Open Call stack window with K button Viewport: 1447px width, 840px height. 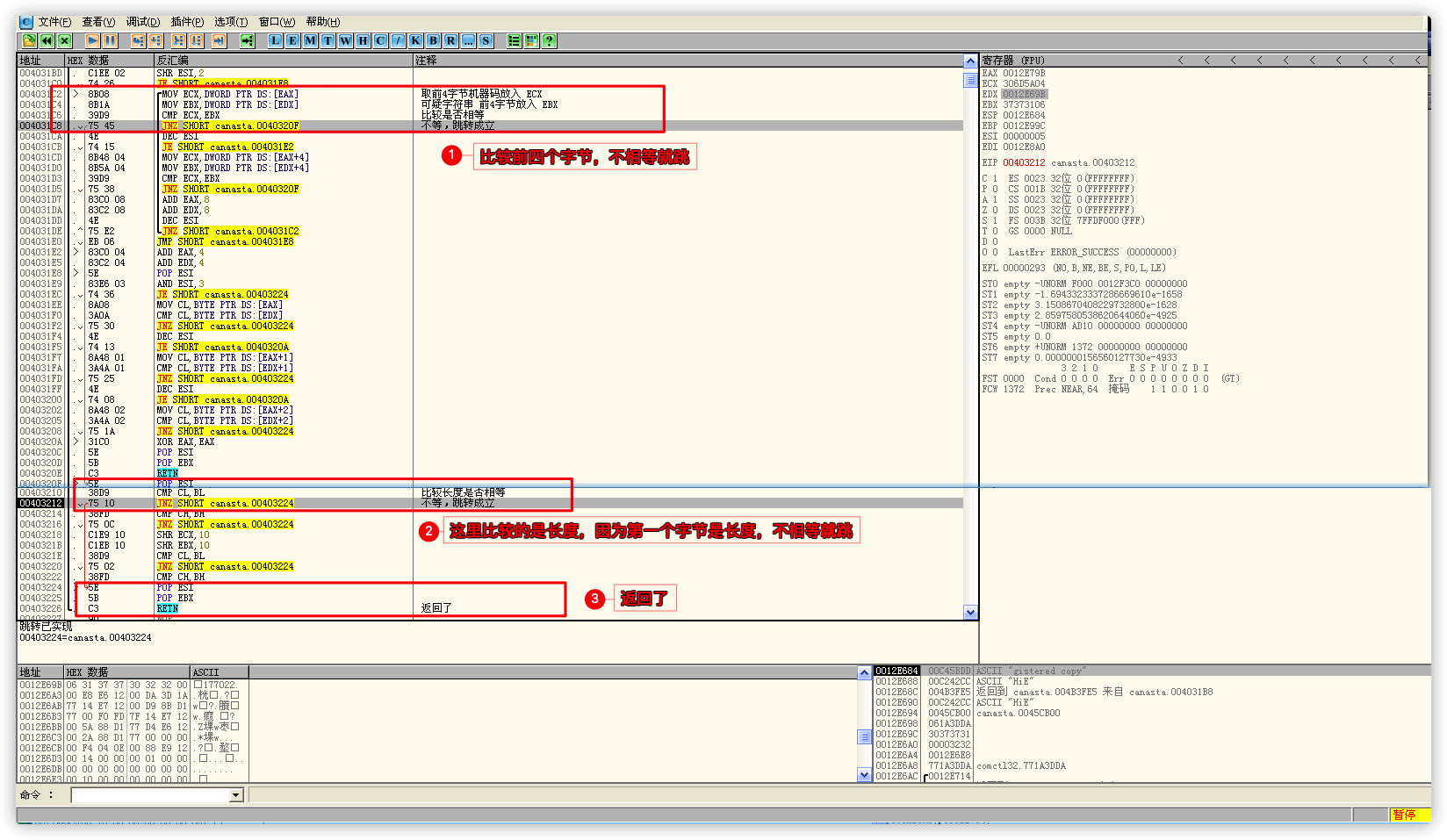point(416,40)
